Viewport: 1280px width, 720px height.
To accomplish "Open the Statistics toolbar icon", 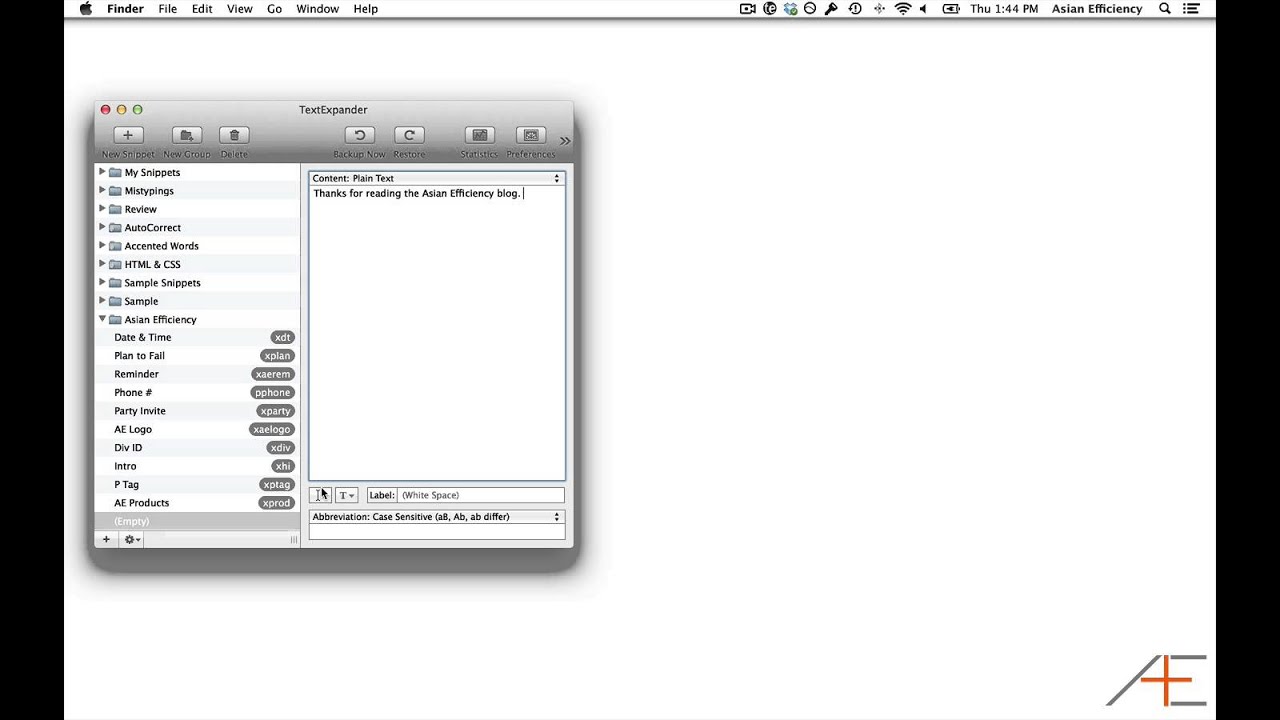I will tap(479, 135).
